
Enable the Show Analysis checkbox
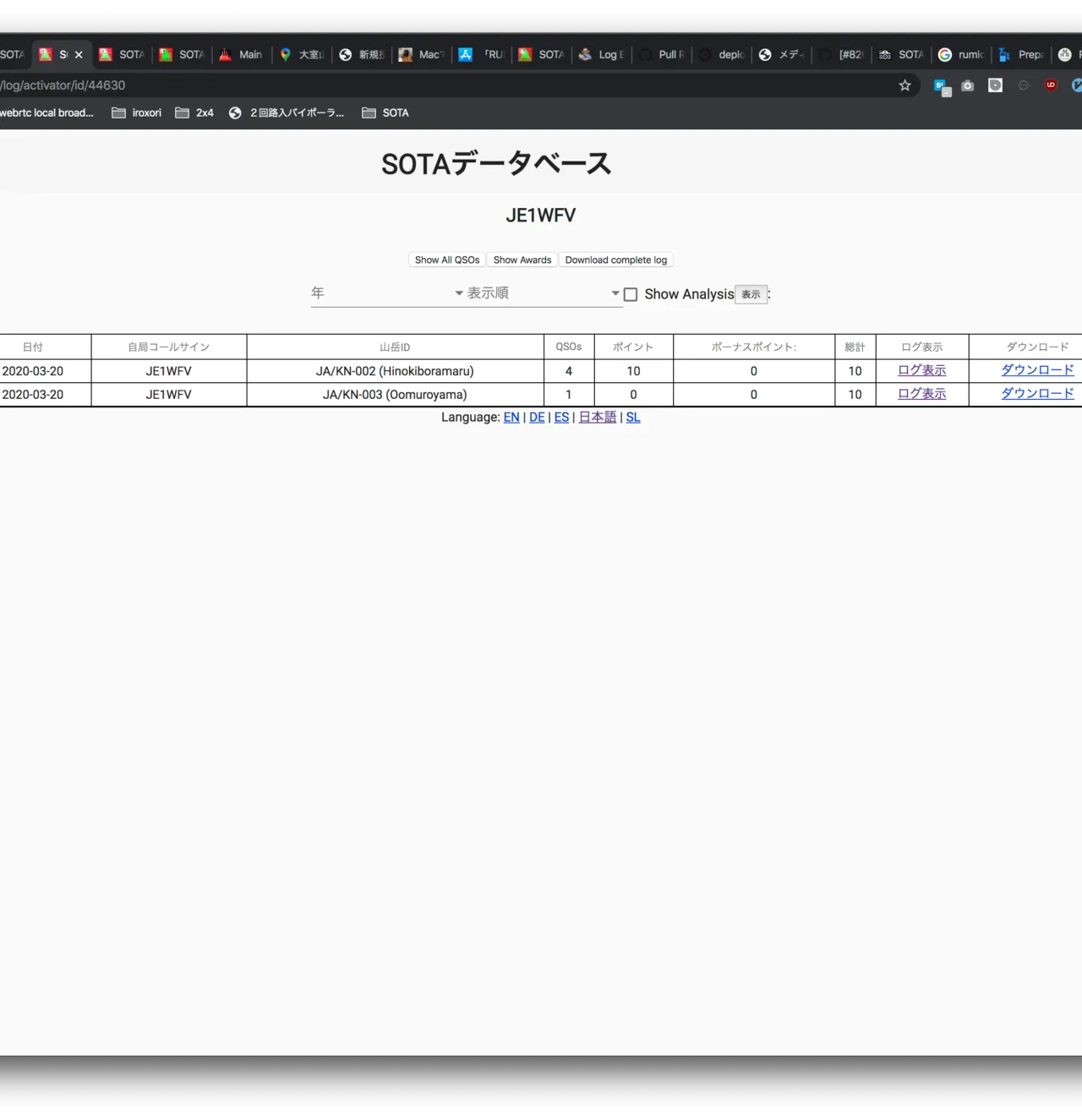point(631,294)
